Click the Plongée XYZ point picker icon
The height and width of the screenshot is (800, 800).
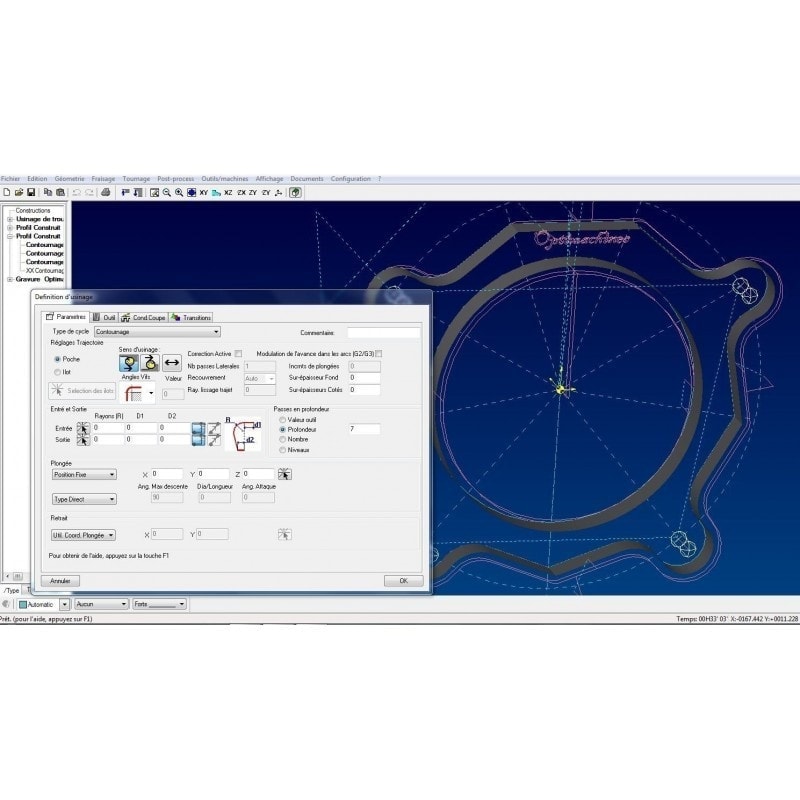285,474
